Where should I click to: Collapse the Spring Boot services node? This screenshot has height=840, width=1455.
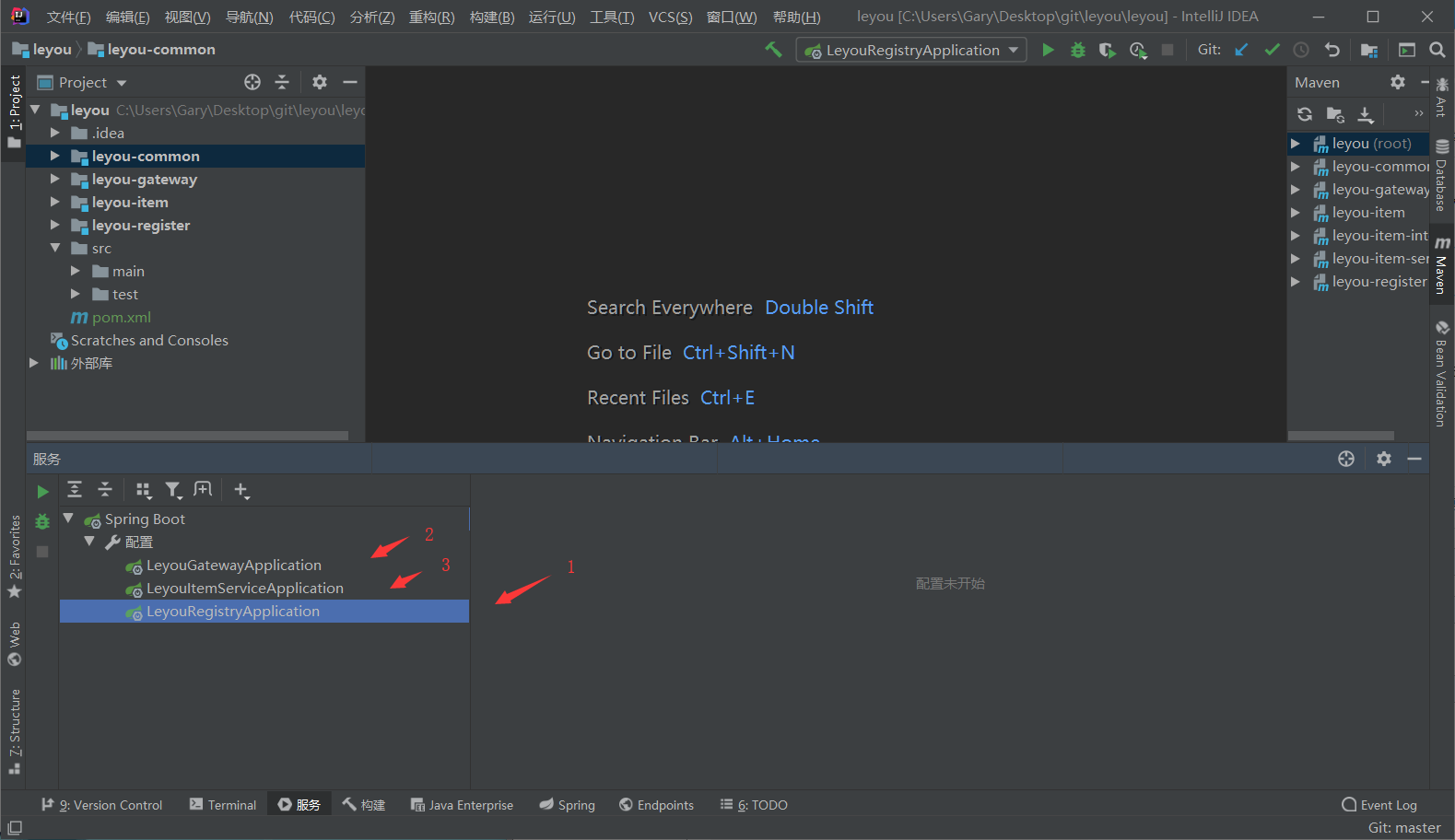[x=68, y=519]
